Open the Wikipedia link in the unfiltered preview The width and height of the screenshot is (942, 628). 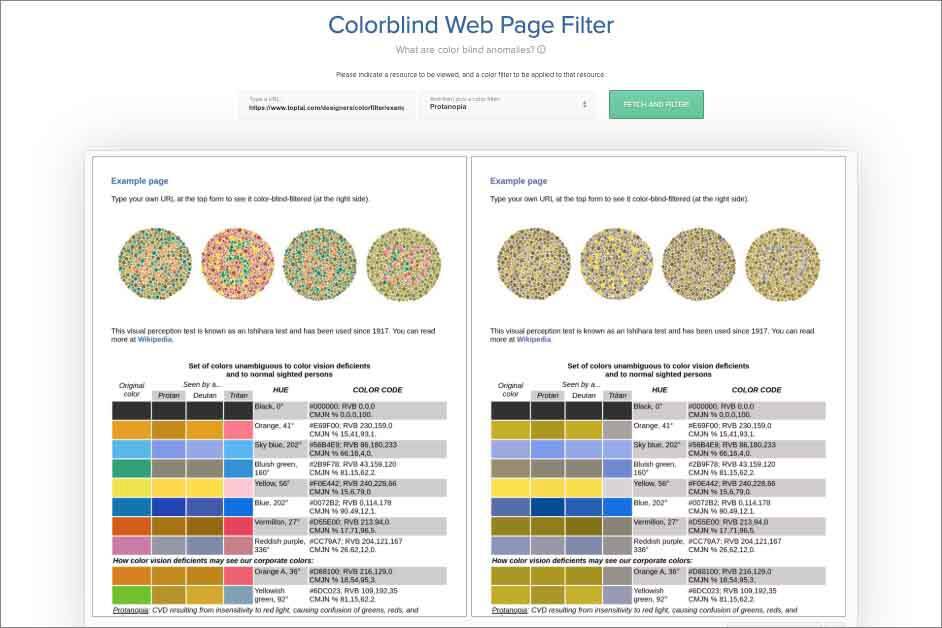155,340
